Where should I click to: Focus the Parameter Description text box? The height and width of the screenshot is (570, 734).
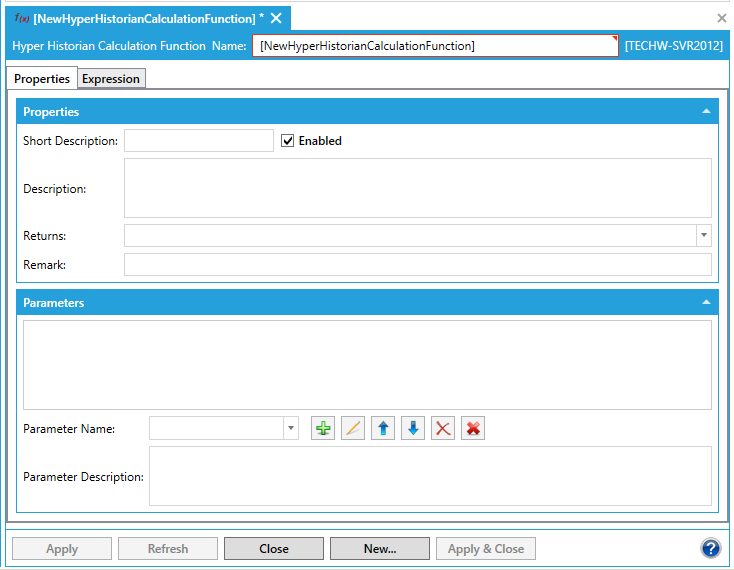pyautogui.click(x=430, y=476)
